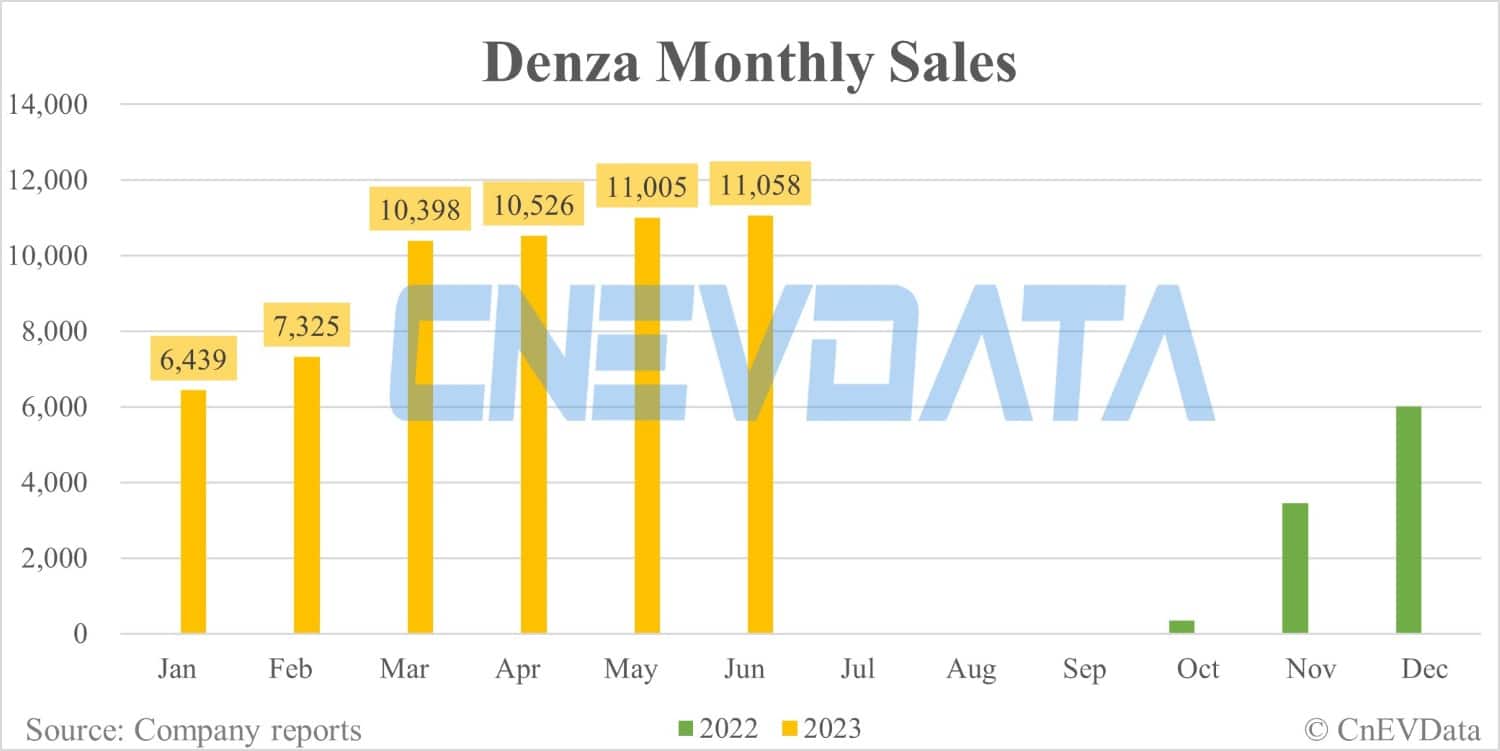Click the Source: Company reports text
Viewport: 1500px width, 751px height.
point(194,730)
